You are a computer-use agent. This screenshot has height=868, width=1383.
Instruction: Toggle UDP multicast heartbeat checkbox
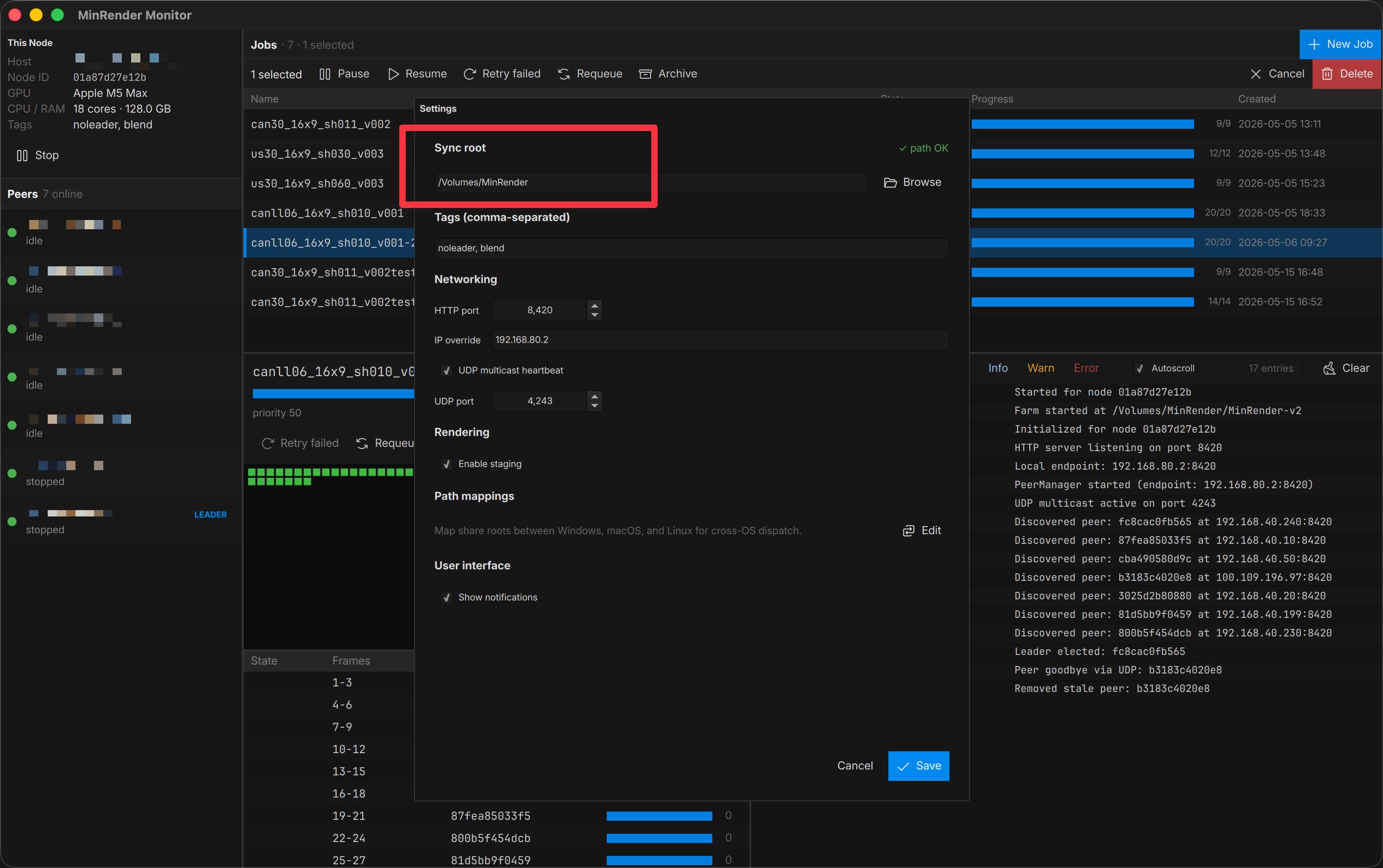446,371
